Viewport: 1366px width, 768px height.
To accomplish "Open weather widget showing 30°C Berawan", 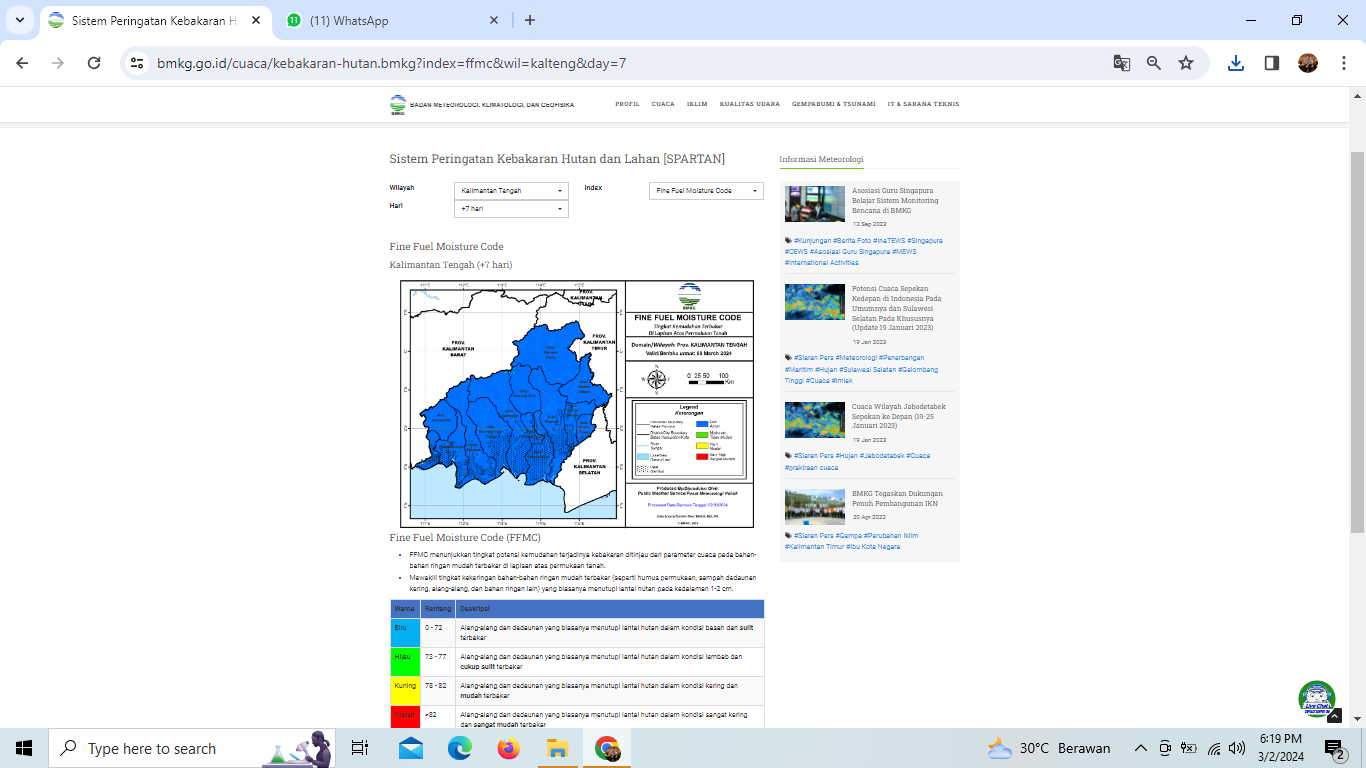I will click(1048, 748).
